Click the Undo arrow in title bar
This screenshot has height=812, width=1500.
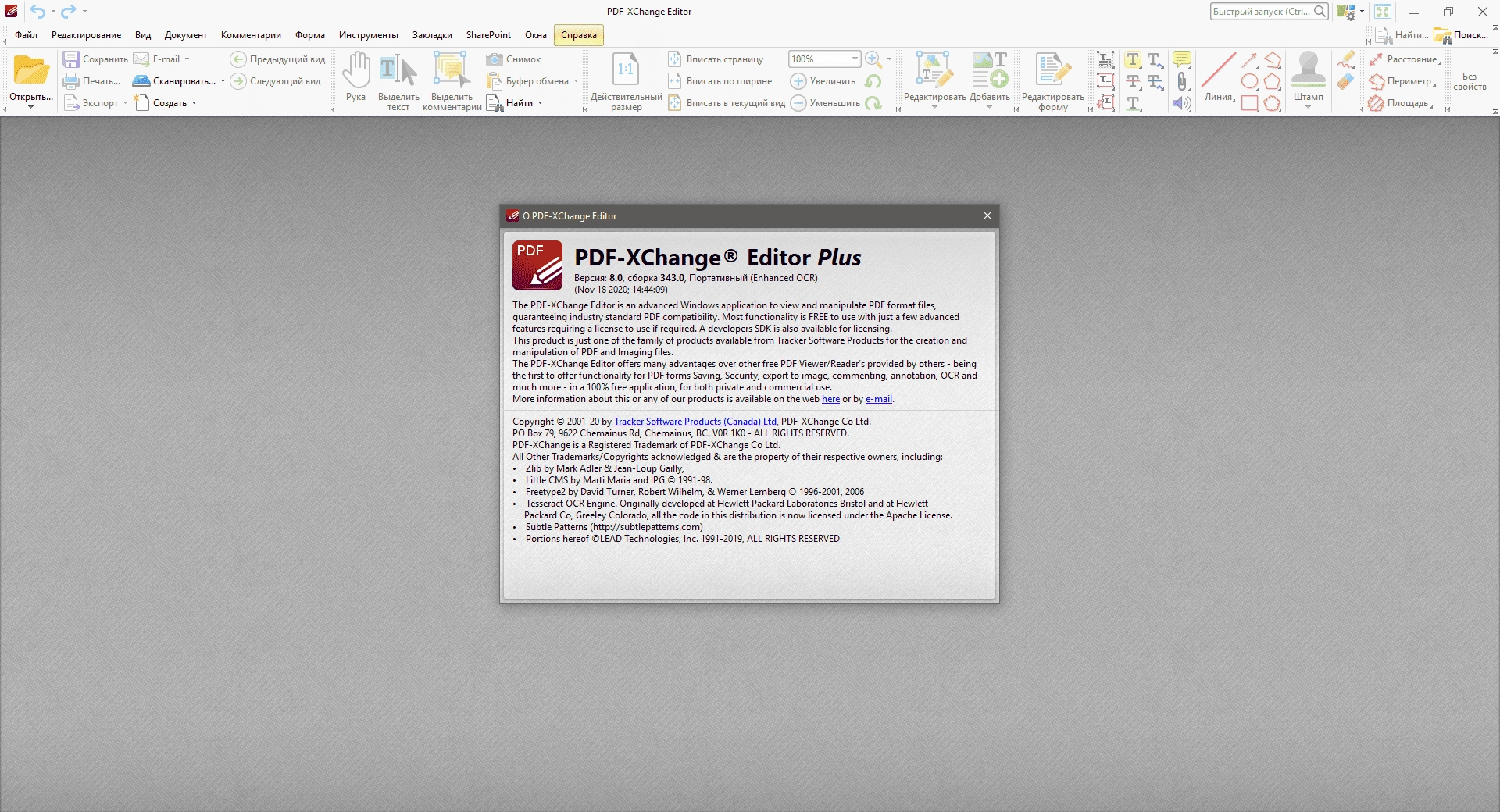pyautogui.click(x=37, y=12)
